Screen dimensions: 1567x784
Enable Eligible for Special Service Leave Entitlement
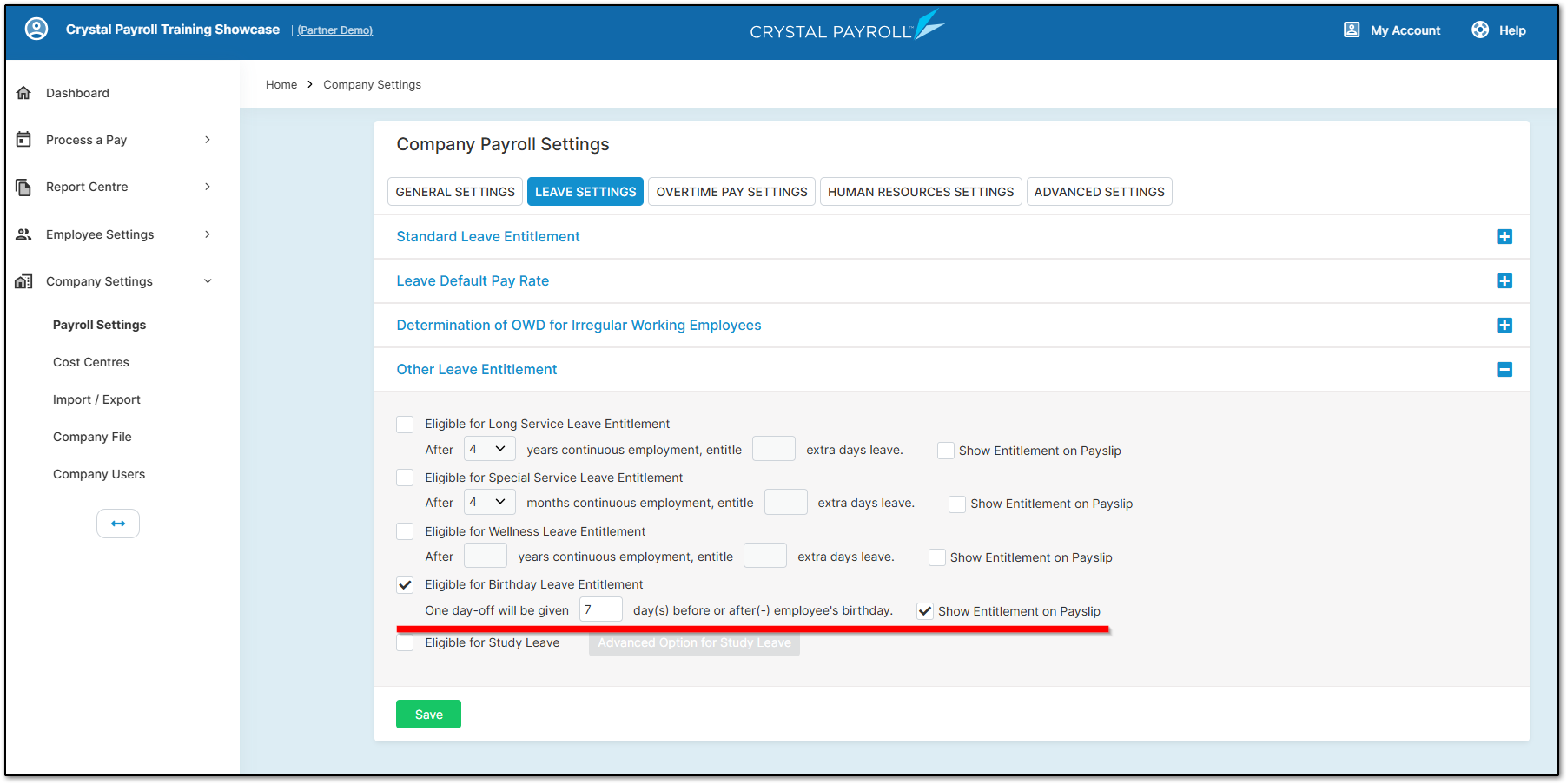coord(405,478)
